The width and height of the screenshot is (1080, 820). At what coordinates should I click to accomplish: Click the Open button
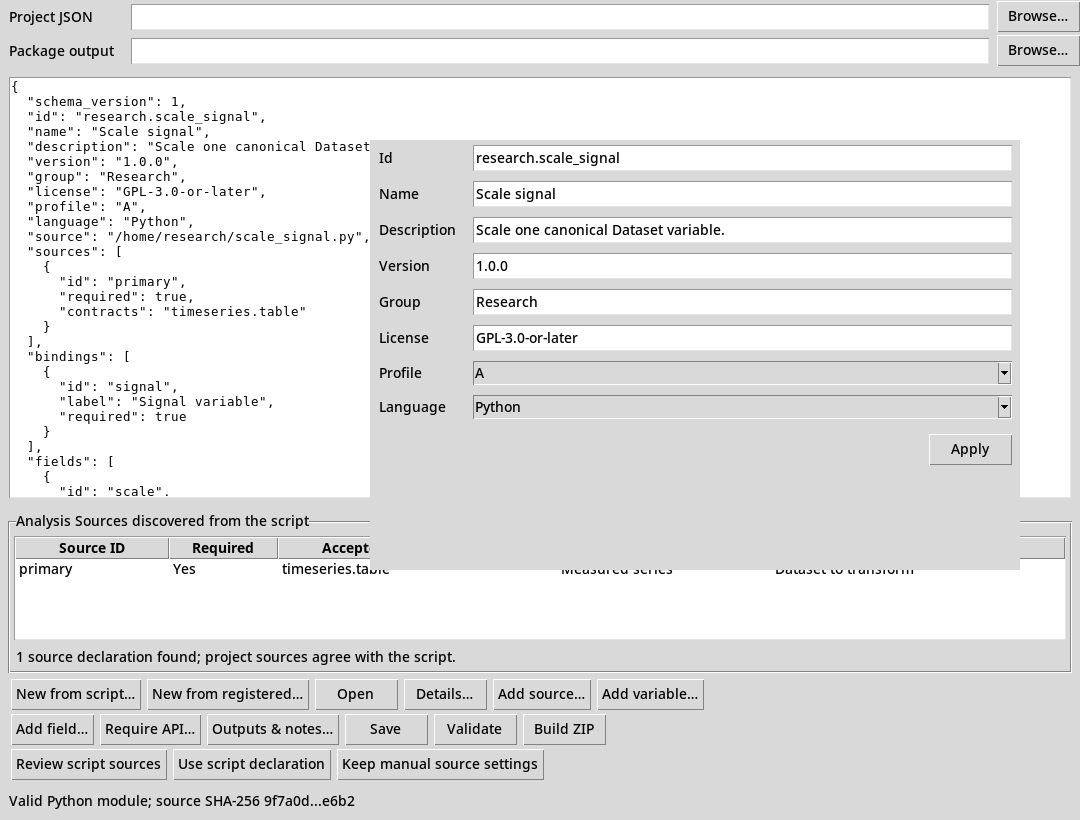tap(355, 694)
